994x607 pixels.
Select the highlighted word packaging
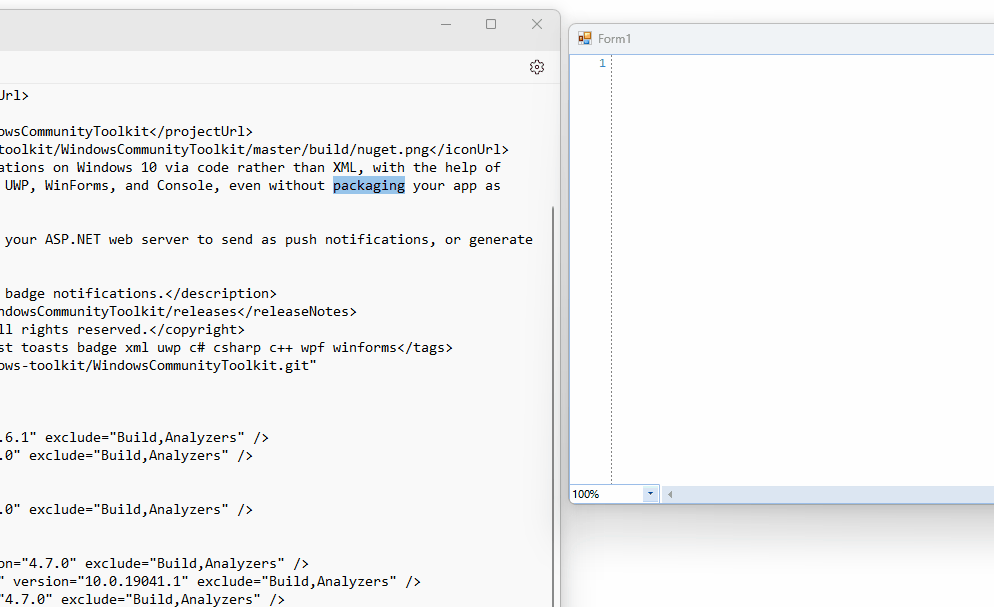pyautogui.click(x=369, y=185)
